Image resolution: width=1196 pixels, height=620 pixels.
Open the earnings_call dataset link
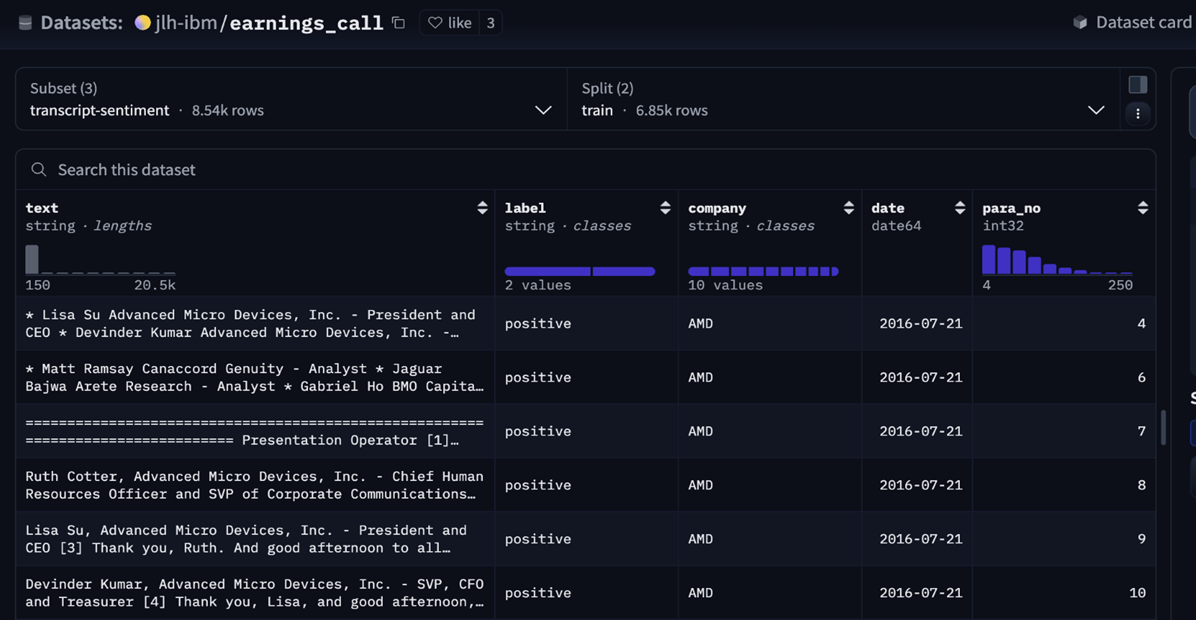click(x=306, y=23)
